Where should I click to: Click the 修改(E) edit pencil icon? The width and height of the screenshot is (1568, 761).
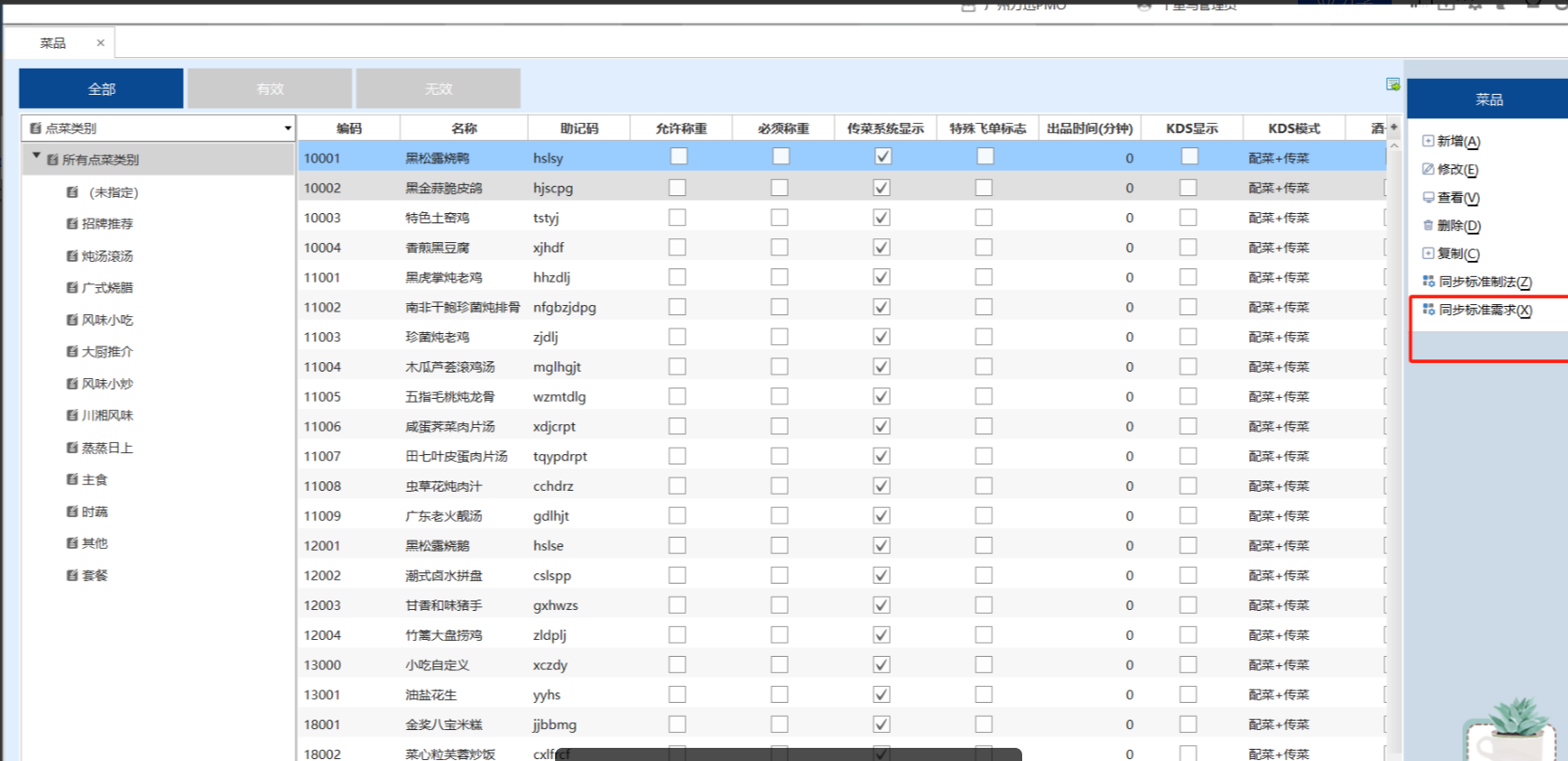[1428, 169]
